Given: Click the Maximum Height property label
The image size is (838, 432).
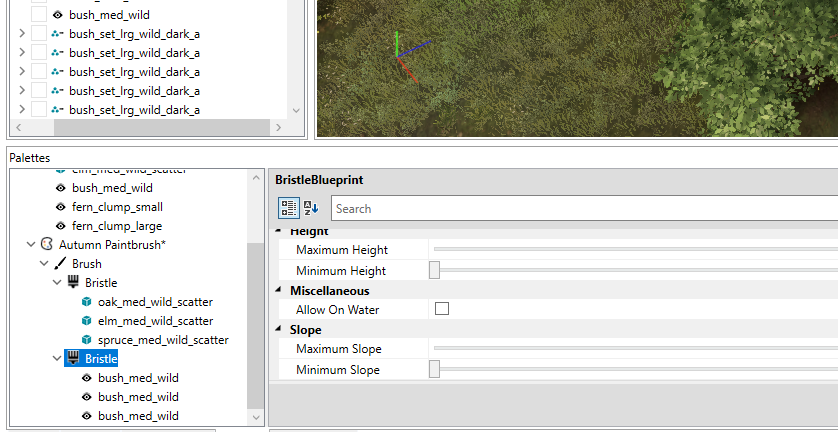Looking at the screenshot, I should pos(342,250).
